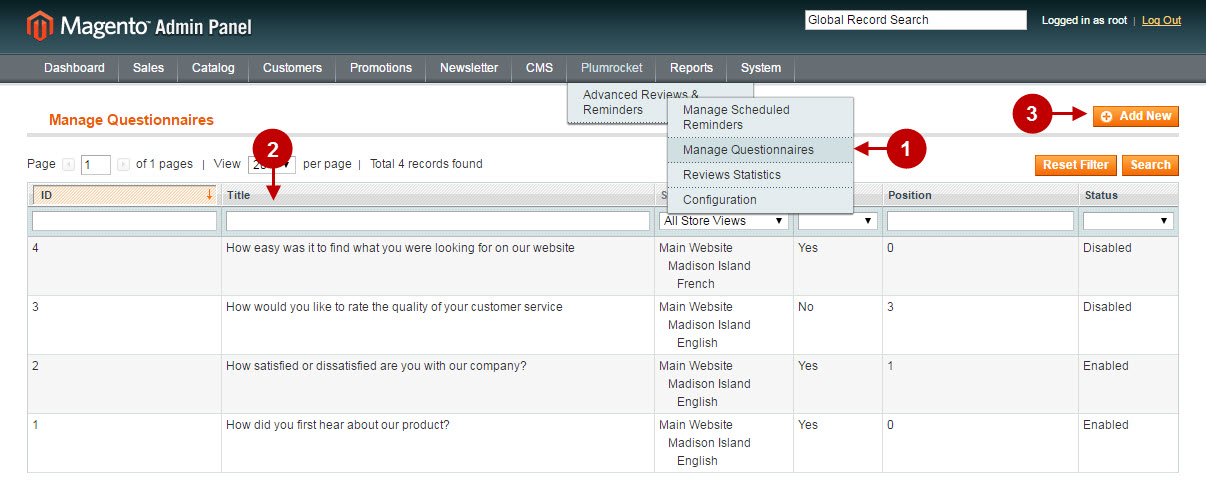Open the Sales menu
This screenshot has height=483, width=1206.
click(148, 68)
